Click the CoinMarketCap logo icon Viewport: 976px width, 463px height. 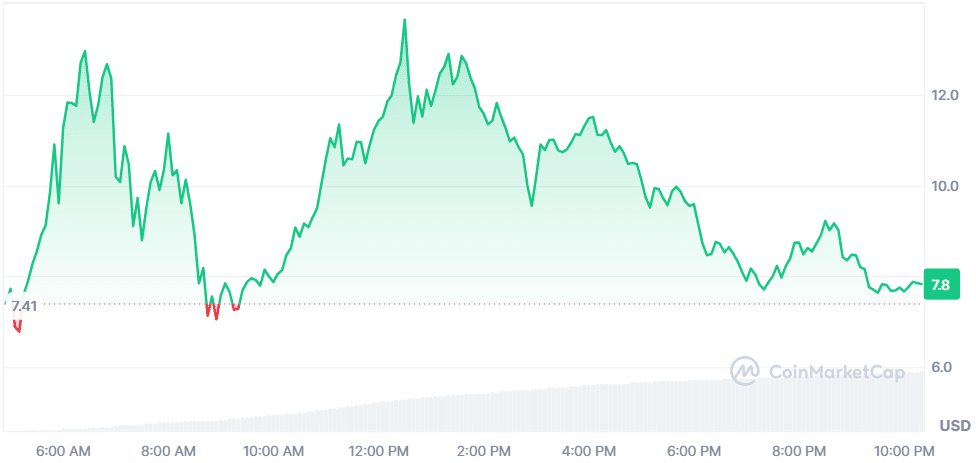745,371
